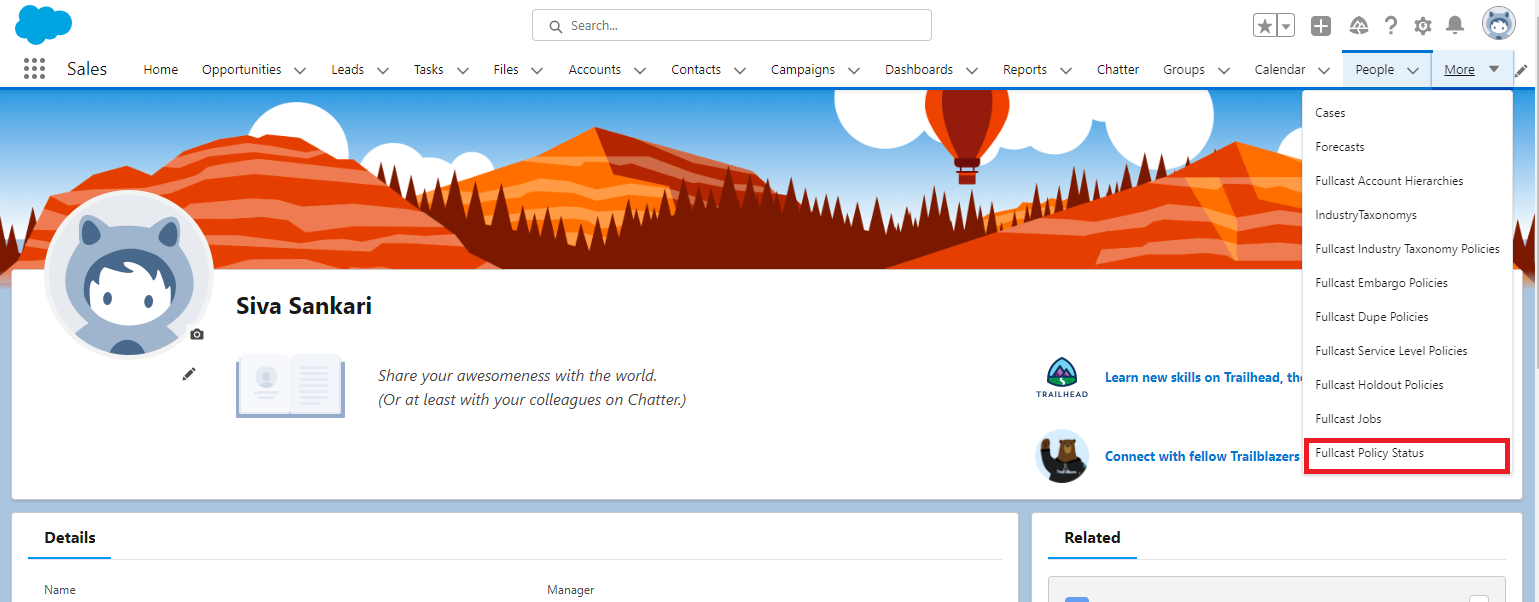Click the Trailhead logo icon

(x=1062, y=377)
